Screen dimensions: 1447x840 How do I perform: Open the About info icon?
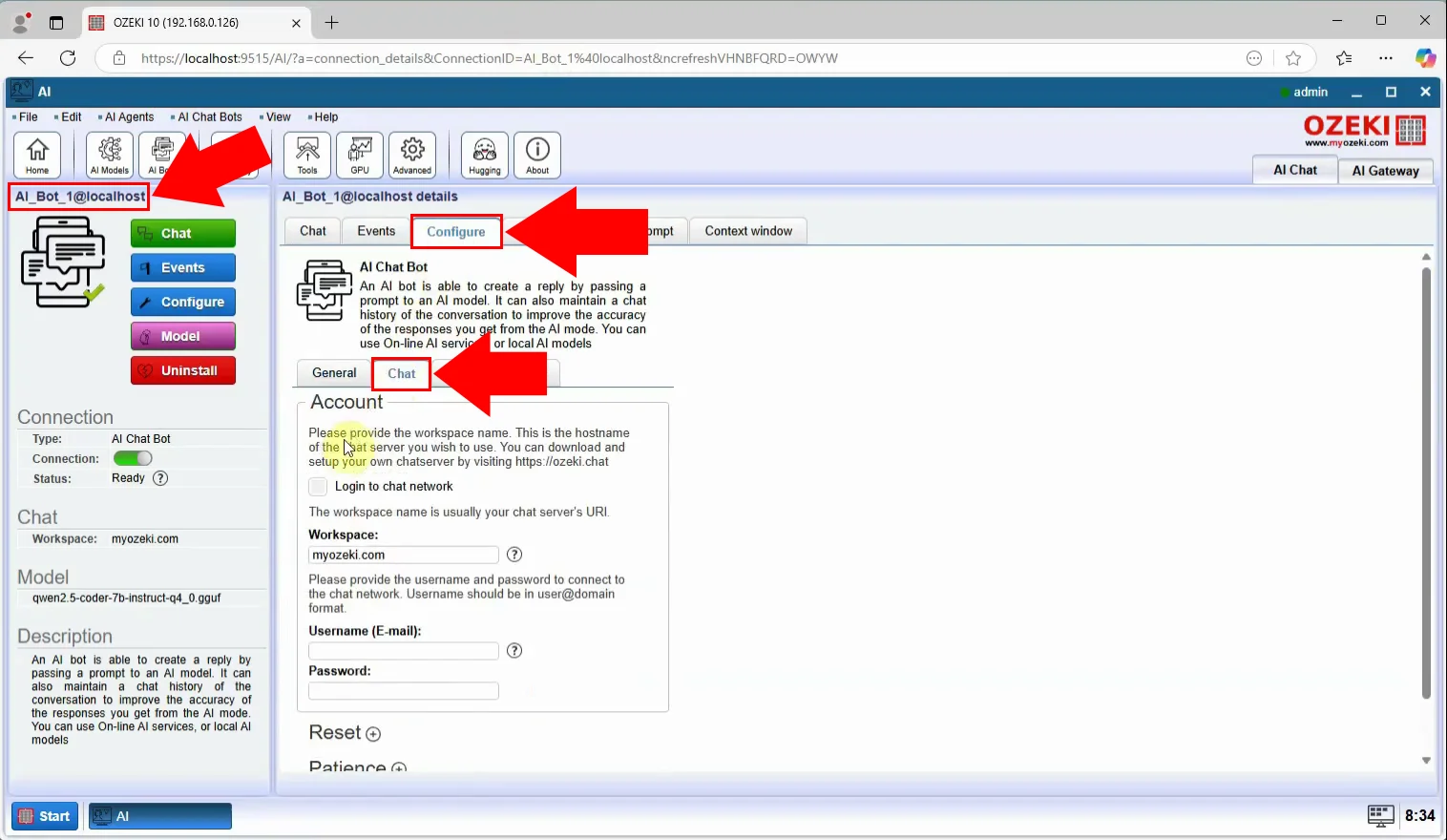pyautogui.click(x=537, y=155)
